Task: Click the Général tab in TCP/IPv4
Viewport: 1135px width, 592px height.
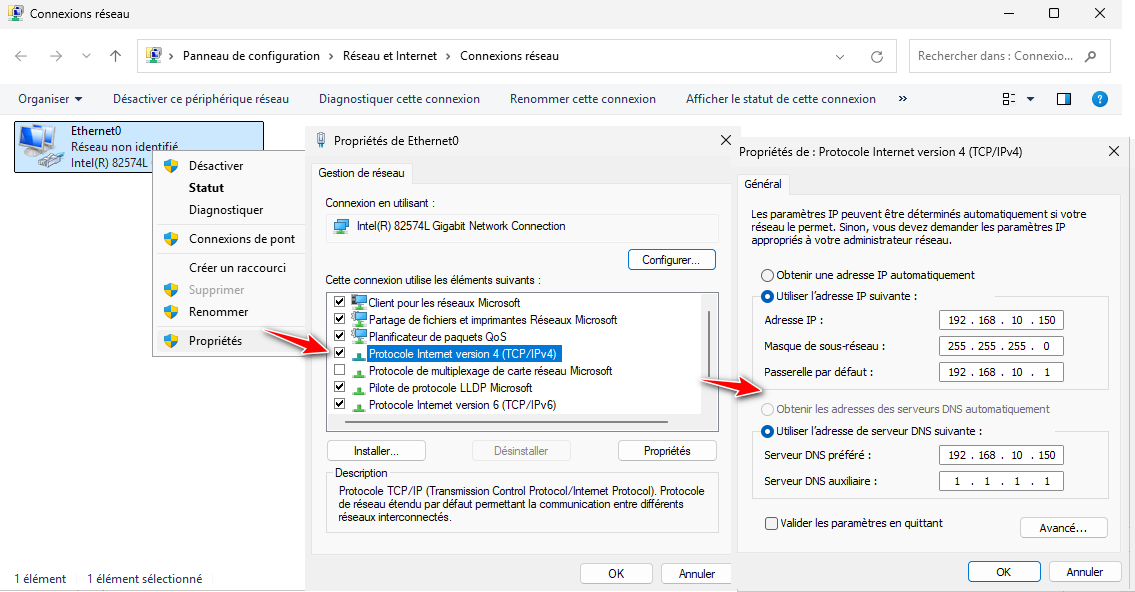Action: 763,185
